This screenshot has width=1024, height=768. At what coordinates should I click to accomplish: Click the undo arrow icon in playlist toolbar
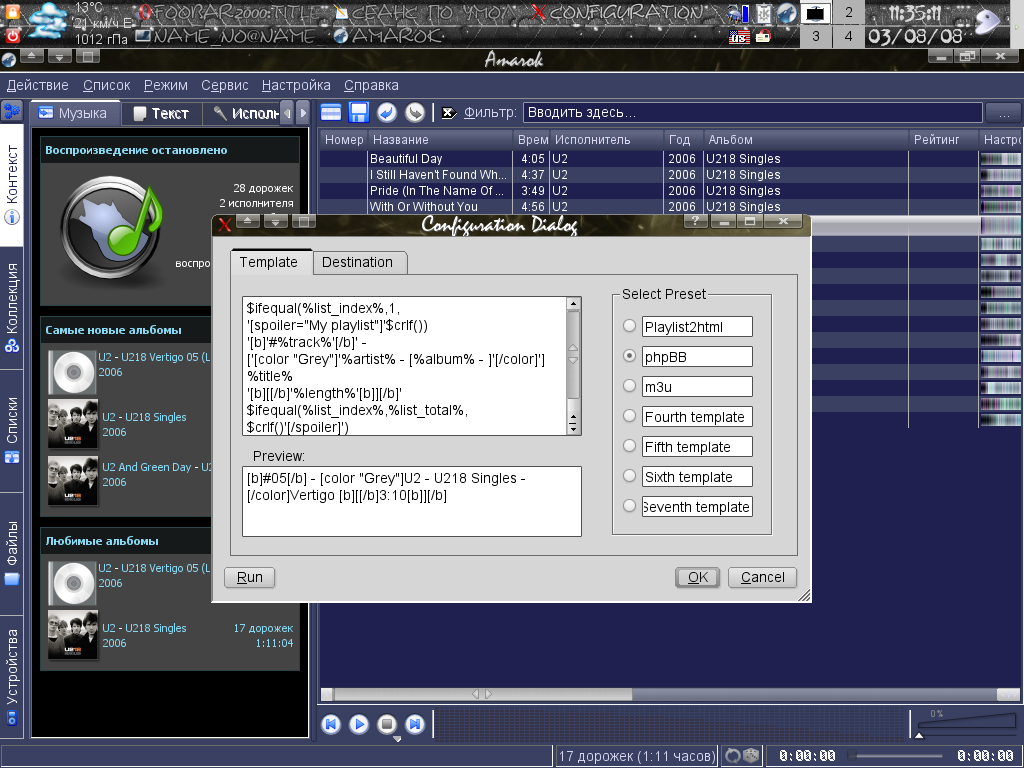click(x=387, y=112)
